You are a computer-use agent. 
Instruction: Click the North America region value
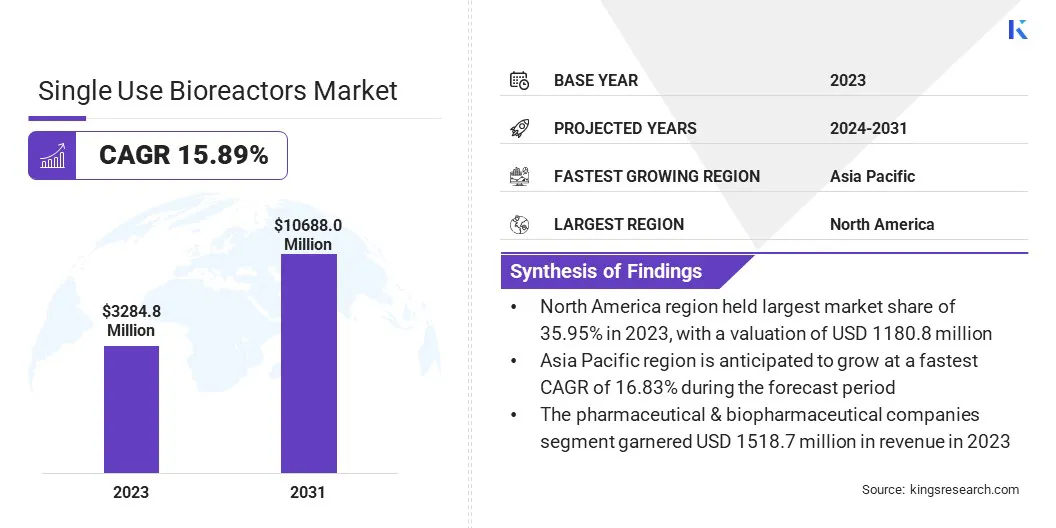click(881, 224)
